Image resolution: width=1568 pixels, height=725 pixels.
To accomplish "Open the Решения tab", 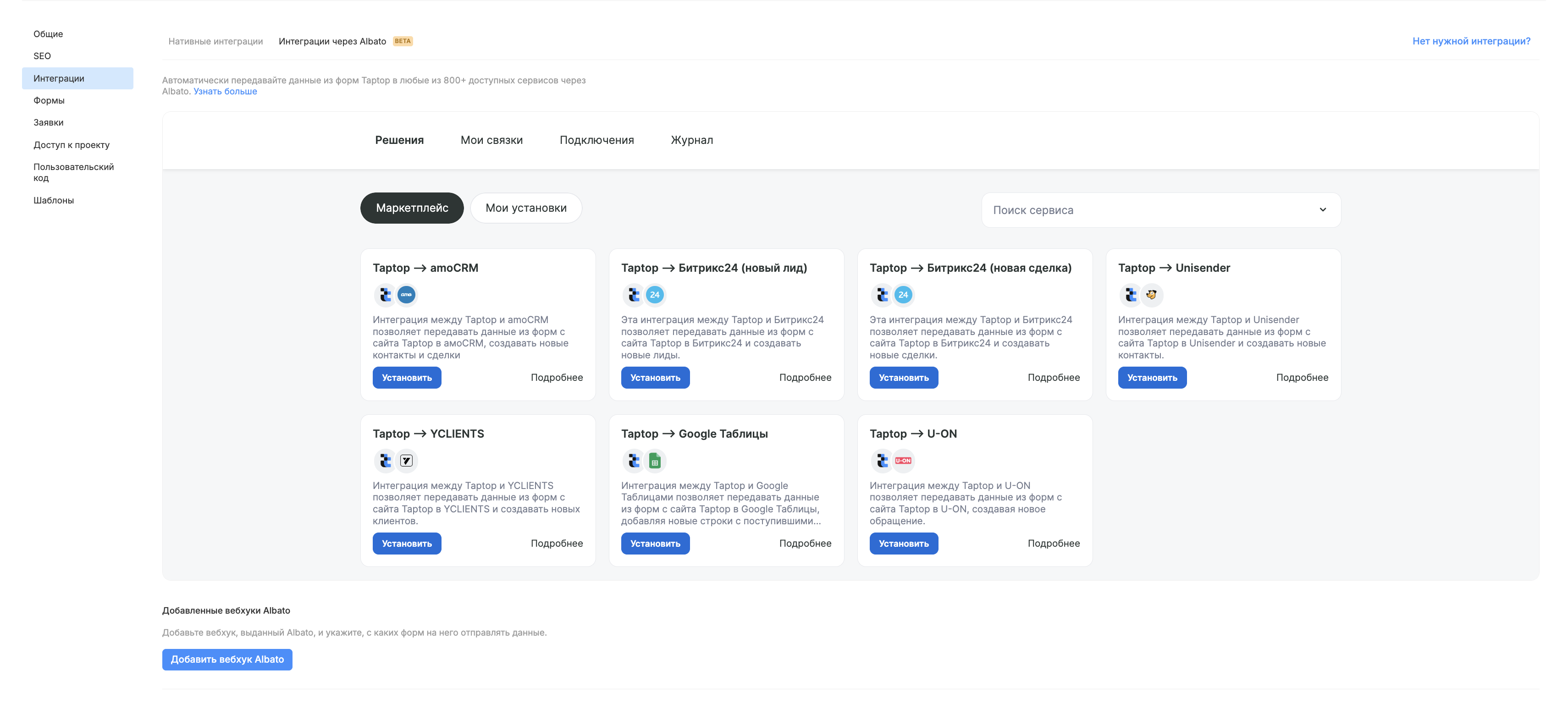I will click(399, 141).
